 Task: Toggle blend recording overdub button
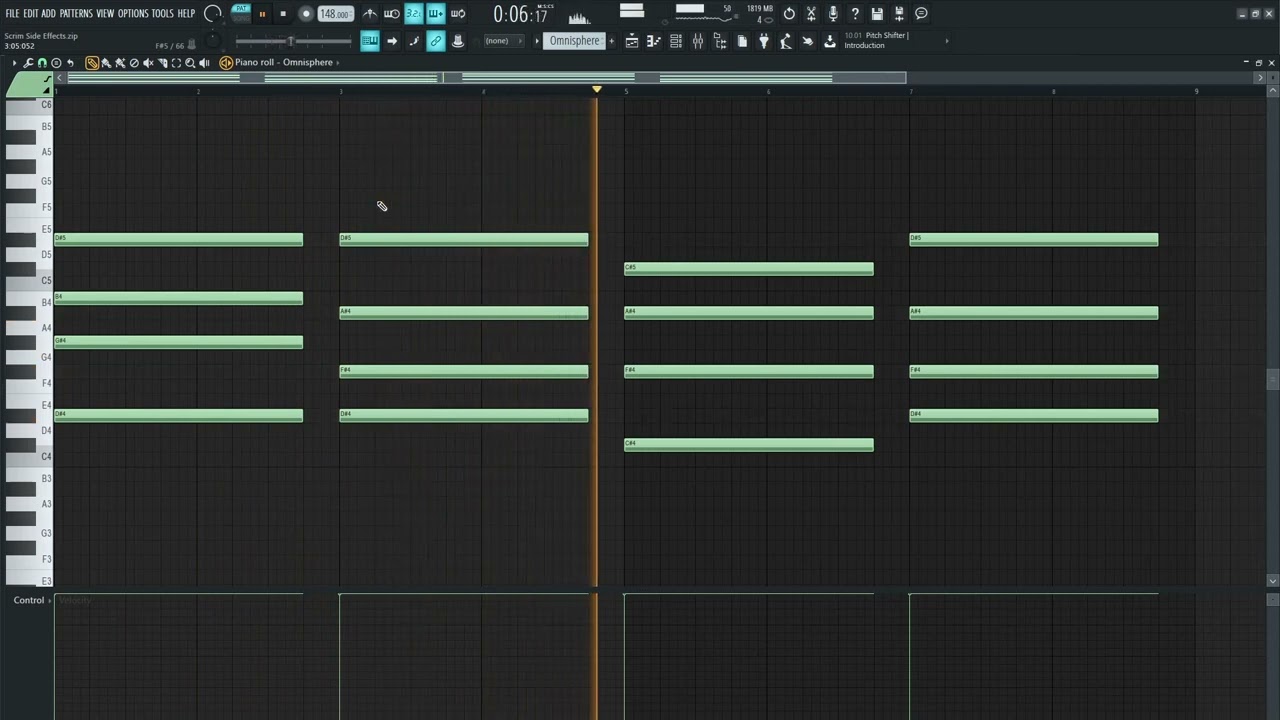[x=436, y=13]
